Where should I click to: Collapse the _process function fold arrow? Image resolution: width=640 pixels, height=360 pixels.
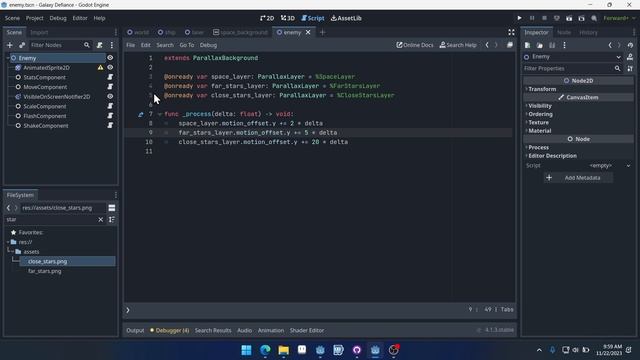[160, 114]
